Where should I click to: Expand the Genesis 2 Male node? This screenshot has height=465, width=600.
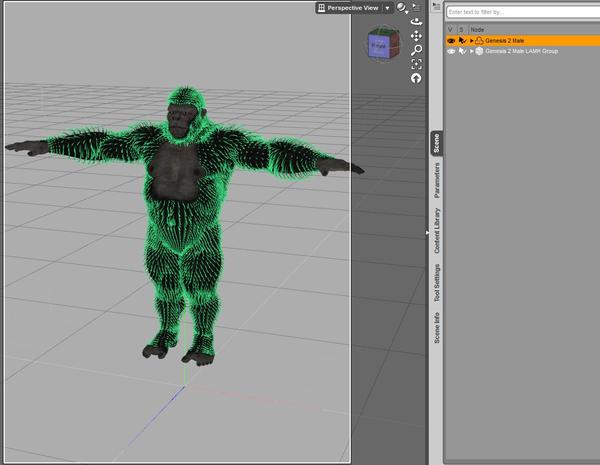471,41
